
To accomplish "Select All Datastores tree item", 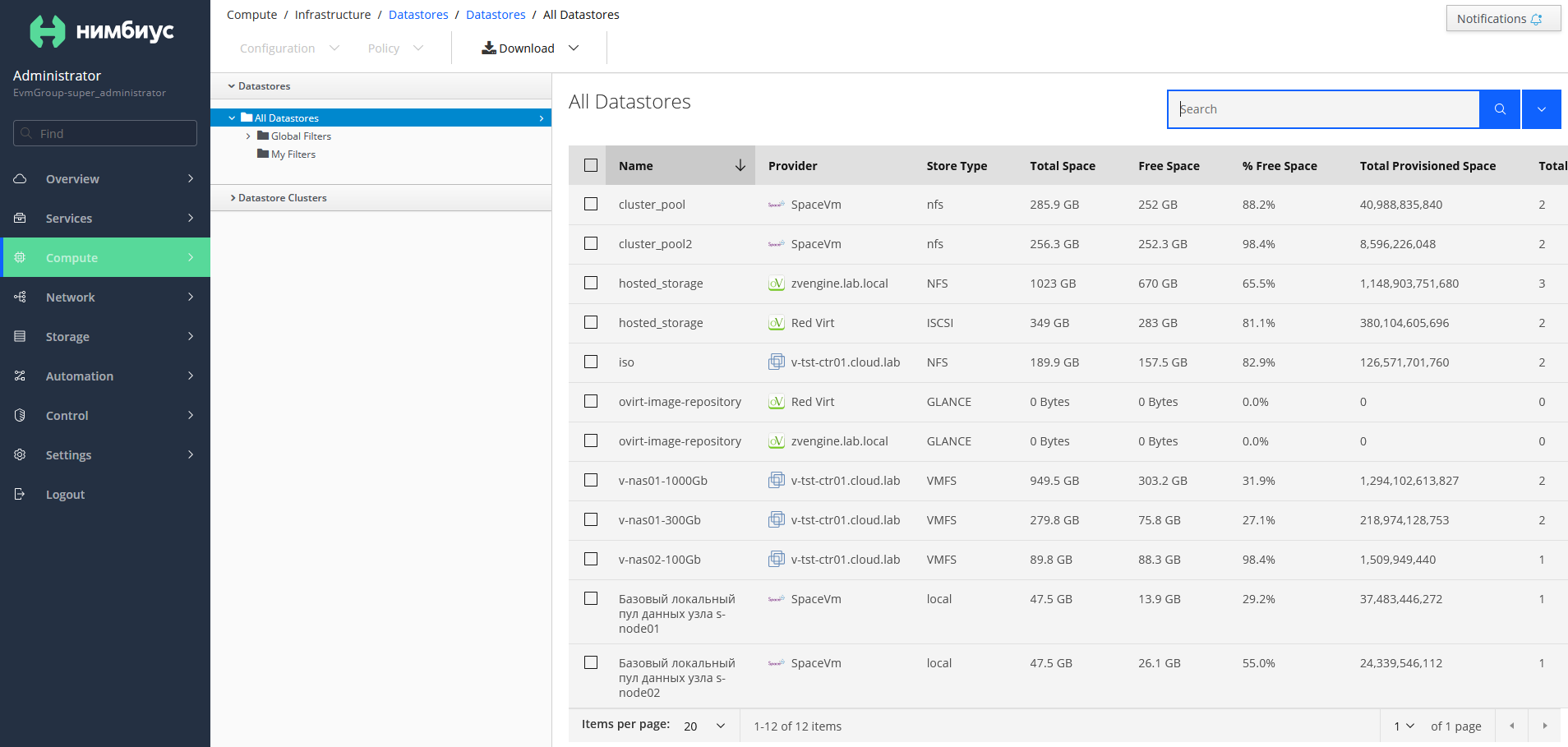I will 380,118.
